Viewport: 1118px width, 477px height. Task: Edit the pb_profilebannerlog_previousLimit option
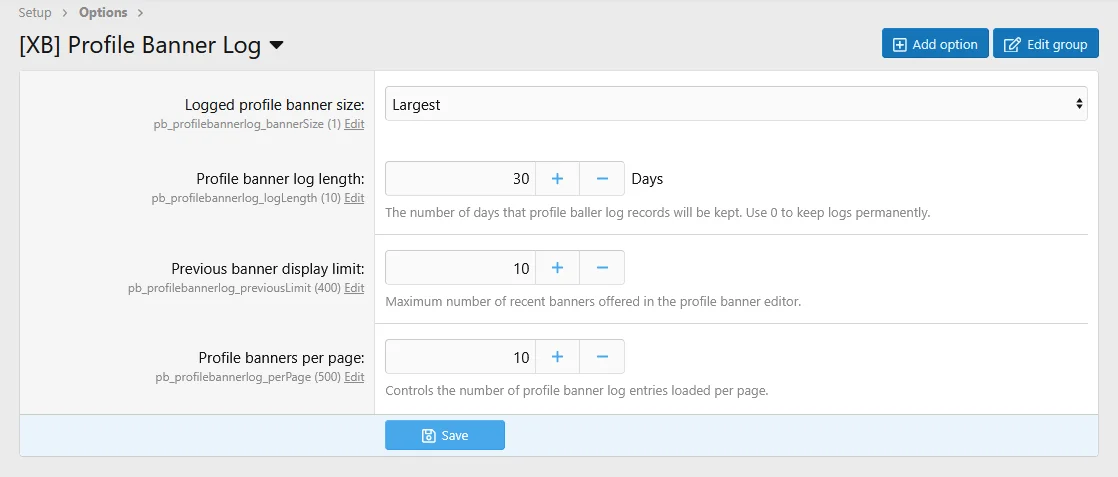coord(354,288)
